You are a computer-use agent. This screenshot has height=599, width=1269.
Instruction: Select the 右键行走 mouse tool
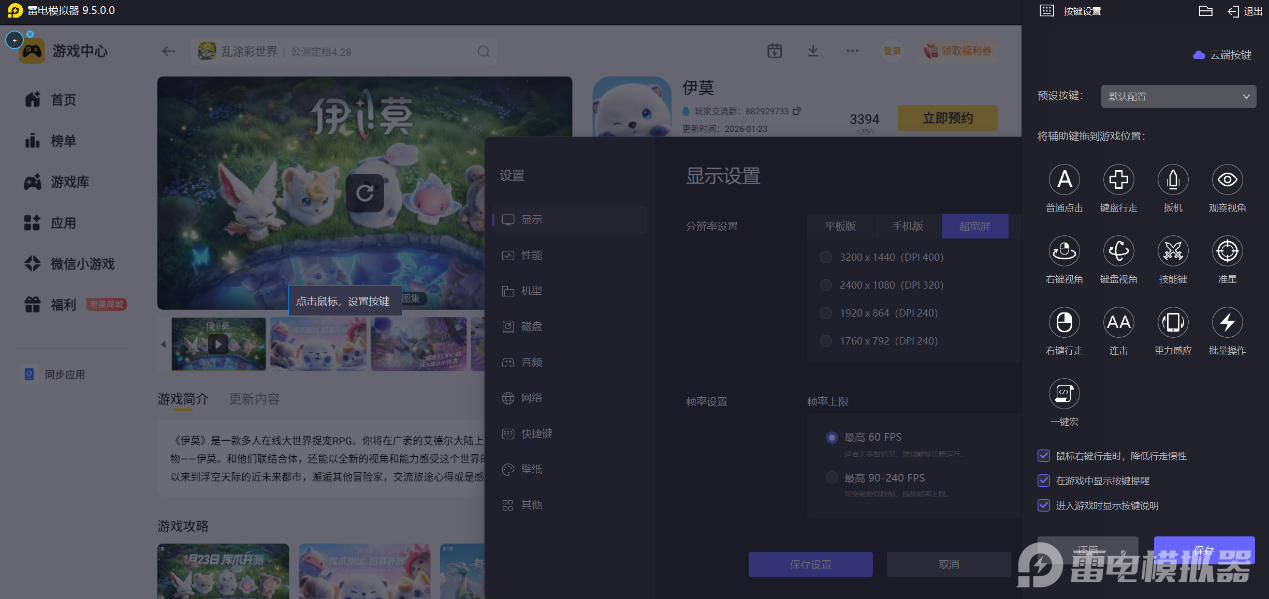pyautogui.click(x=1064, y=322)
